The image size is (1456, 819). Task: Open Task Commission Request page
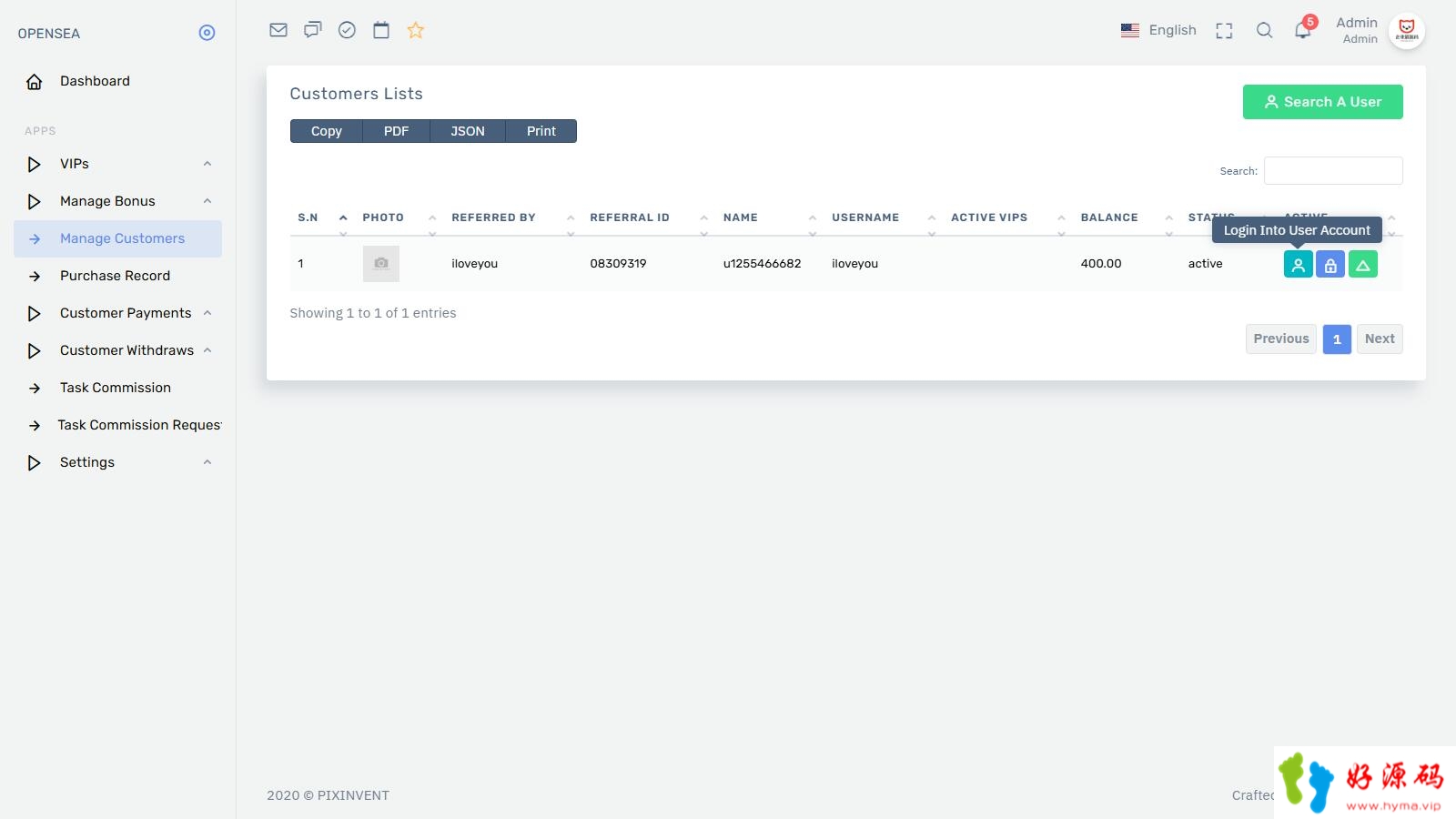tap(118, 425)
